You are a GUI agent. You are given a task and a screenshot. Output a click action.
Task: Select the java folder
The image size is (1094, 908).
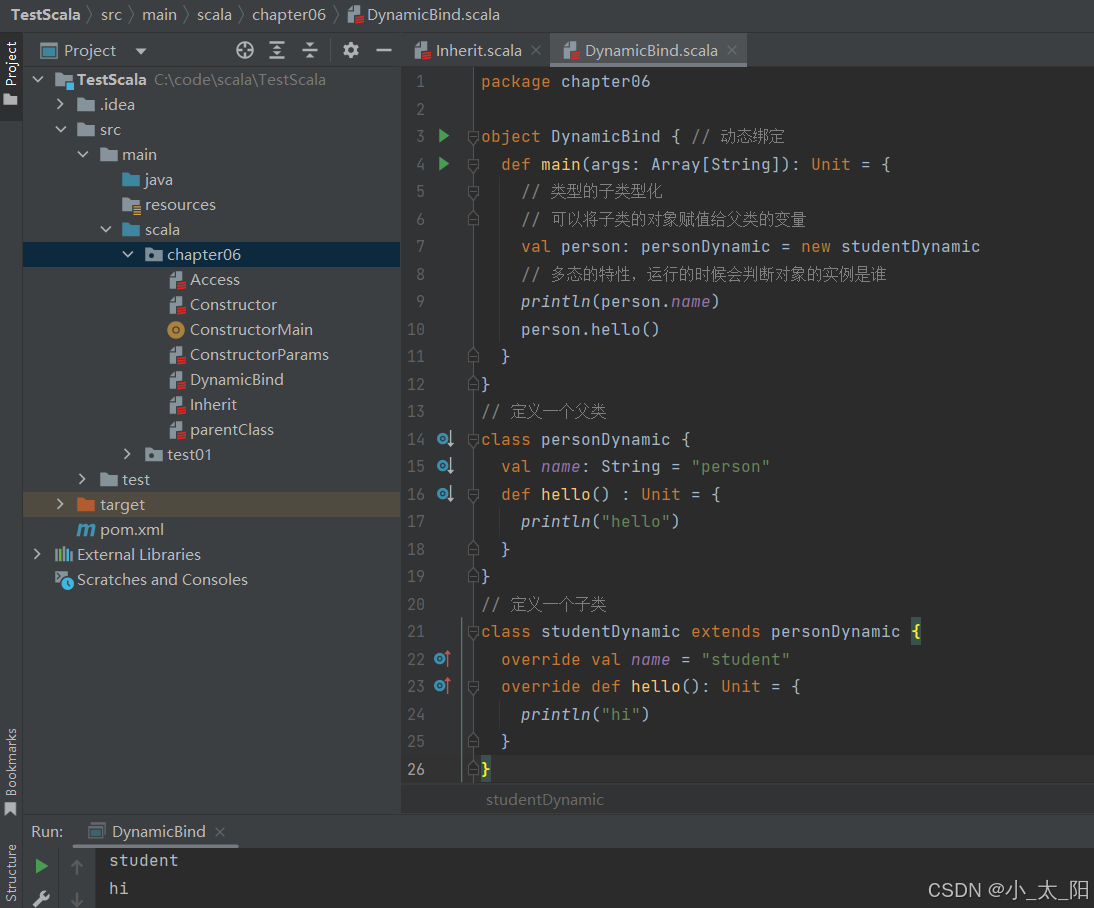[148, 179]
